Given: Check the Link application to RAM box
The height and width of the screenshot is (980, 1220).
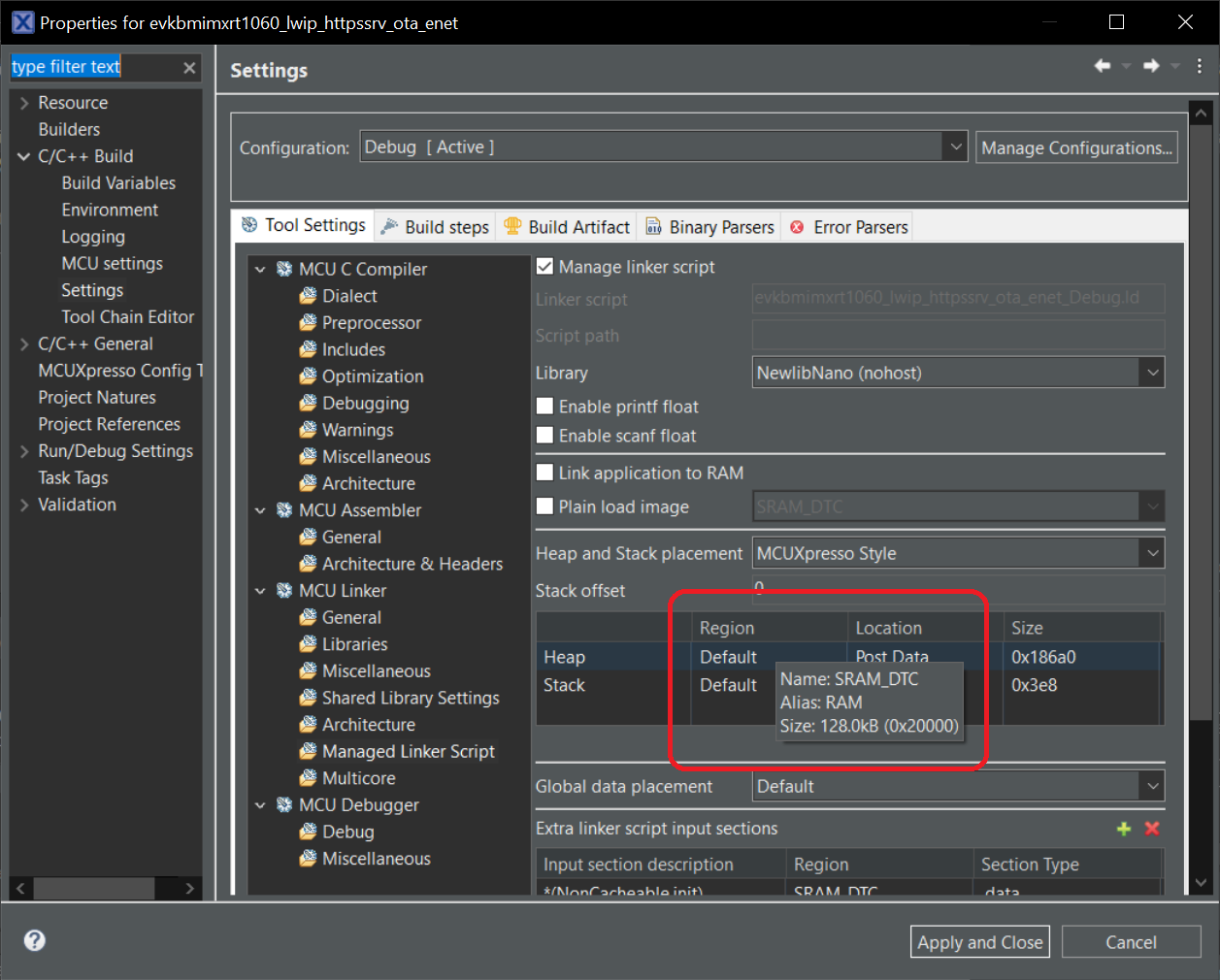Looking at the screenshot, I should point(544,473).
